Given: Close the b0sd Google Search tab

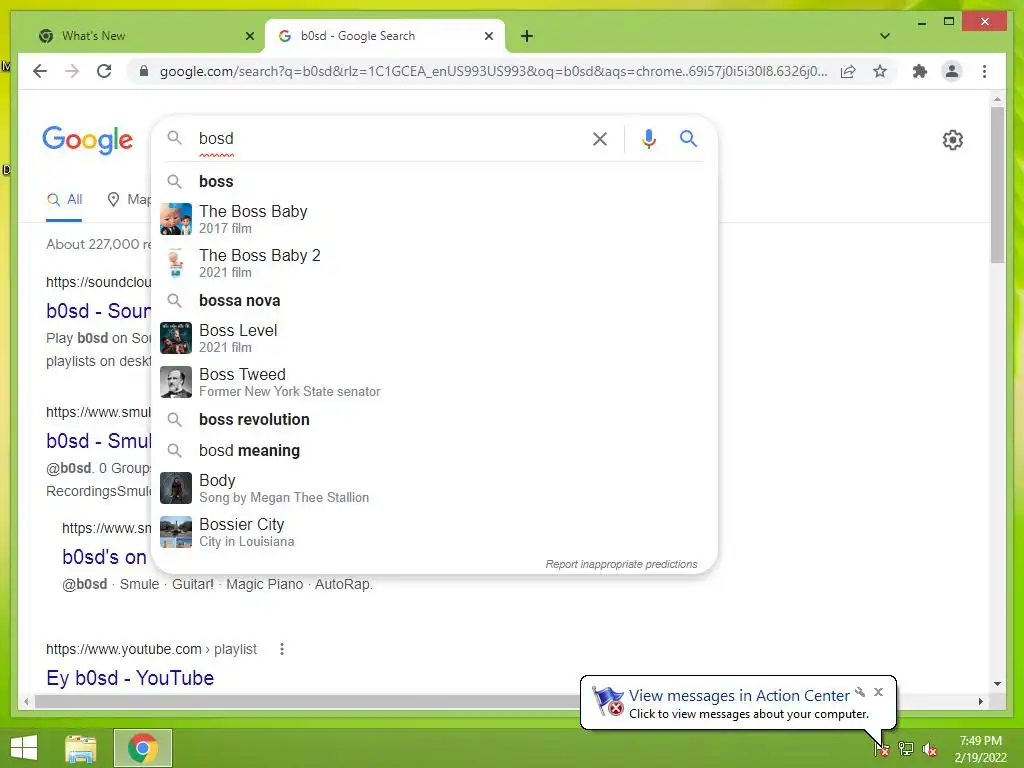Looking at the screenshot, I should (488, 36).
